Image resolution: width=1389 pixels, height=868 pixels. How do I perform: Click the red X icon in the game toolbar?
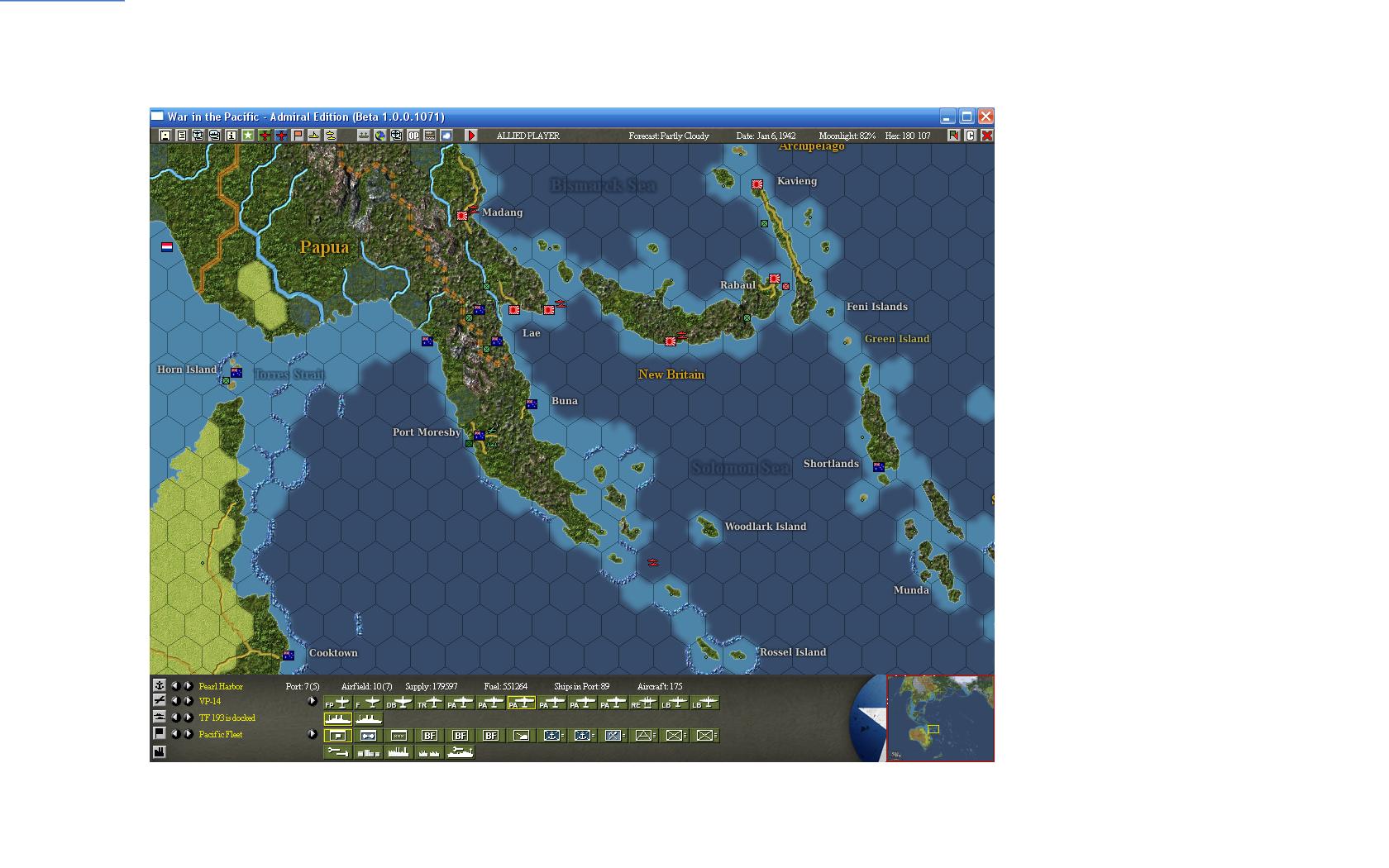tap(987, 136)
